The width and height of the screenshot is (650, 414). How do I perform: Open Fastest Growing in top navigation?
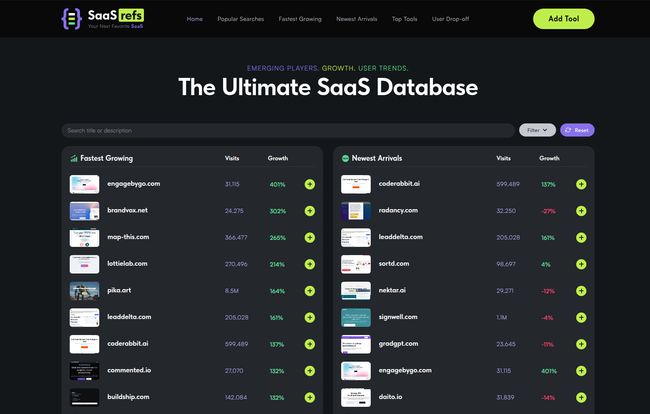tap(300, 19)
